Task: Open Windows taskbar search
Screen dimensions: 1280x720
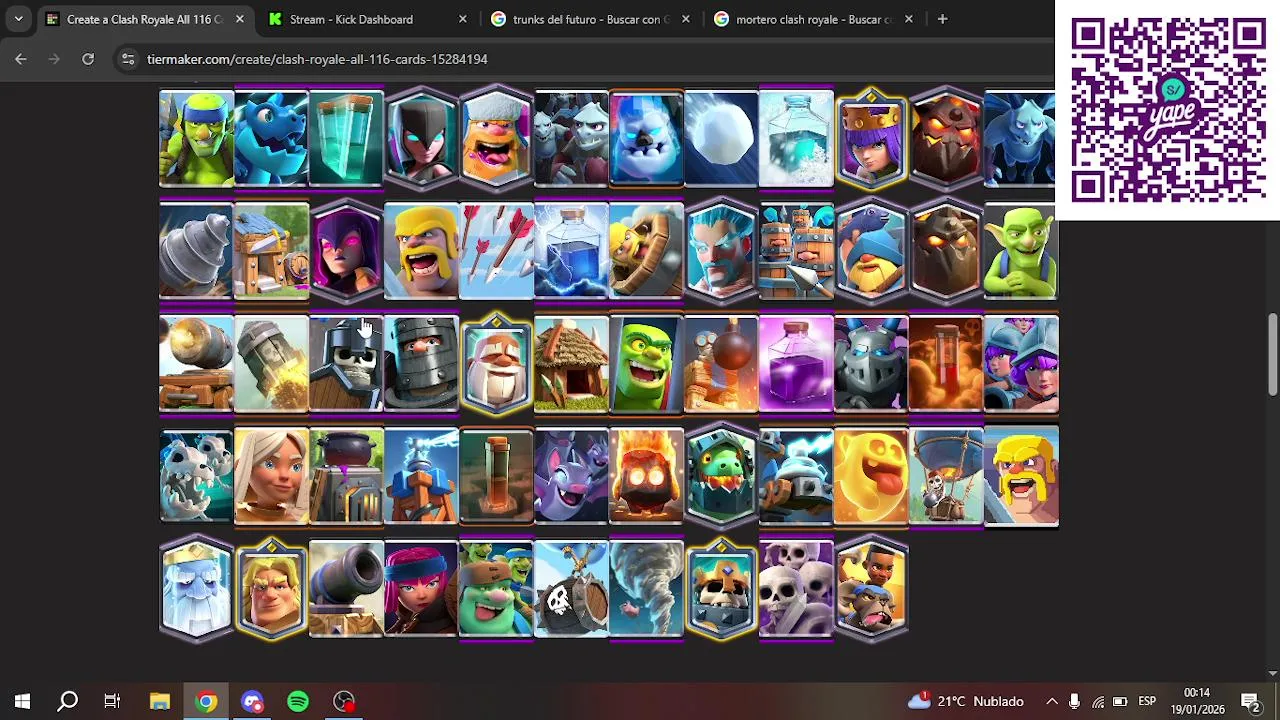Action: point(68,701)
